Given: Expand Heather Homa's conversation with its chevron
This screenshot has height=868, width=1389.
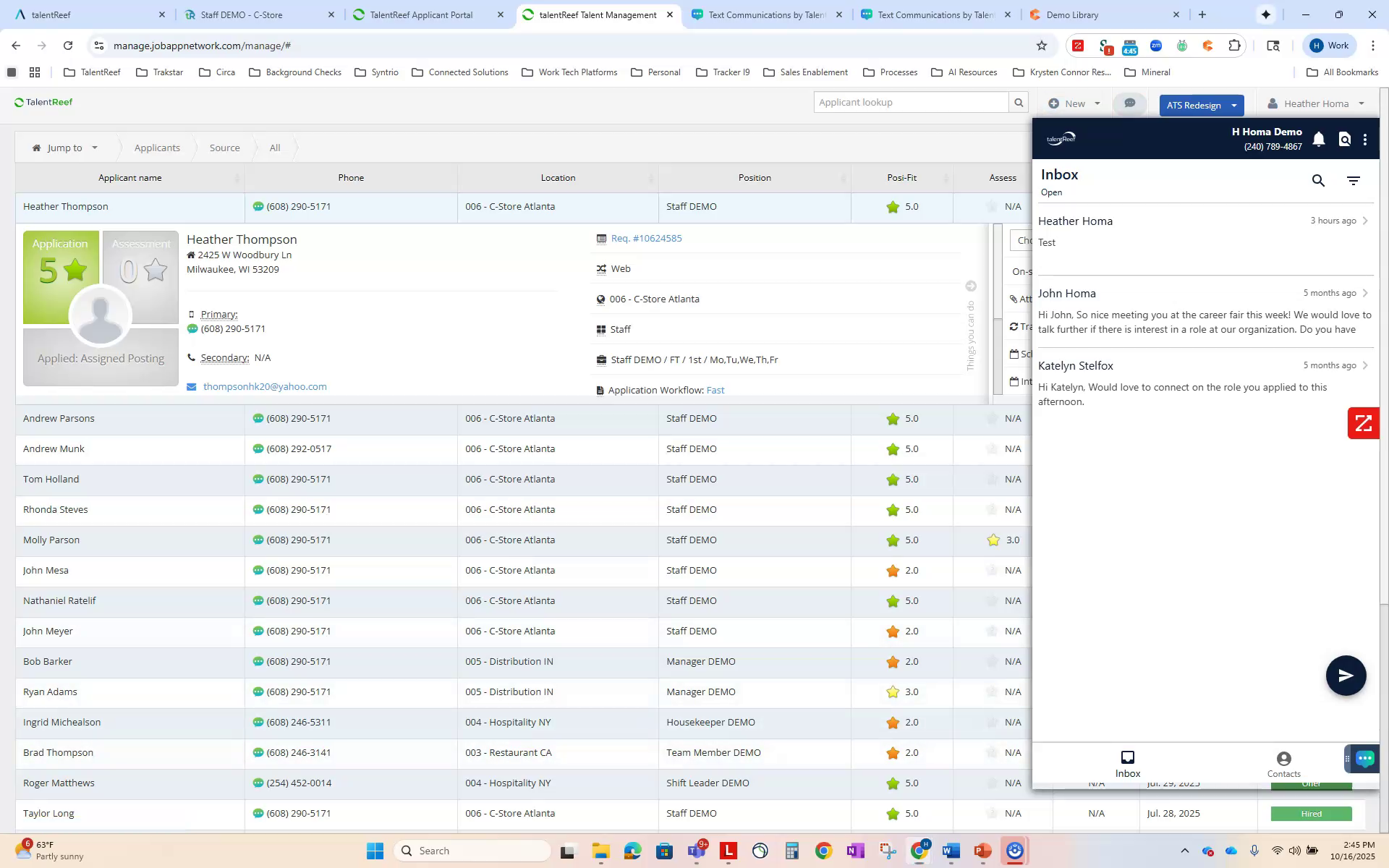Looking at the screenshot, I should pos(1366,221).
